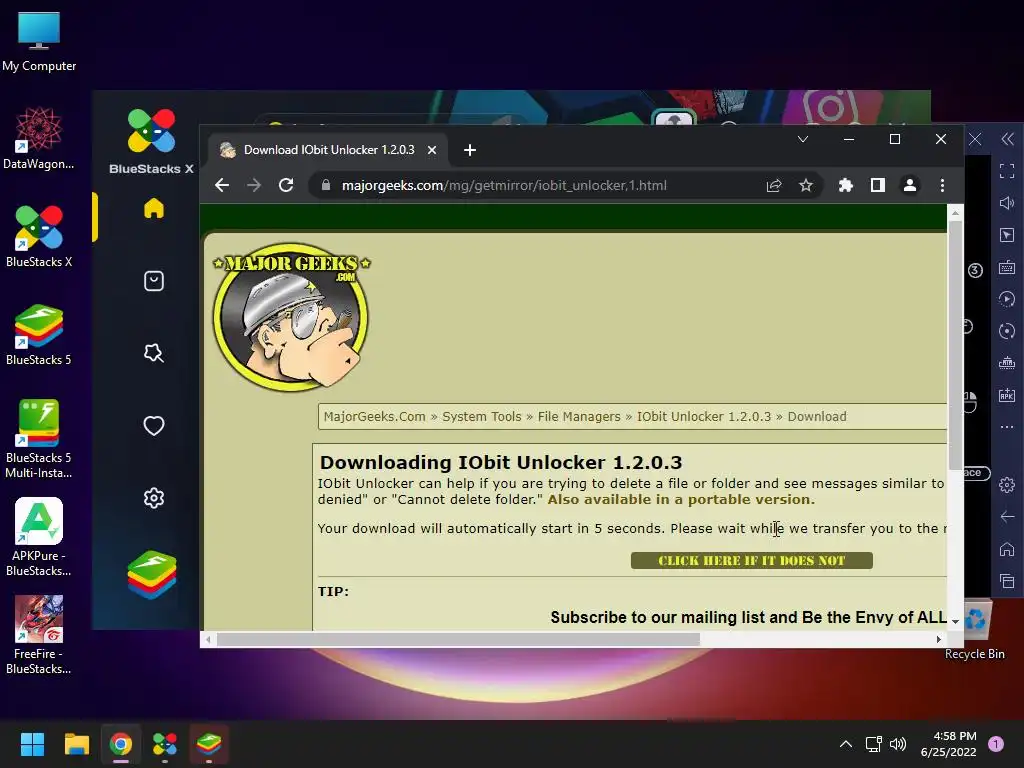Launch BlueStacks 5 from BlueStacks X sidebar
1024x768 pixels.
(152, 575)
